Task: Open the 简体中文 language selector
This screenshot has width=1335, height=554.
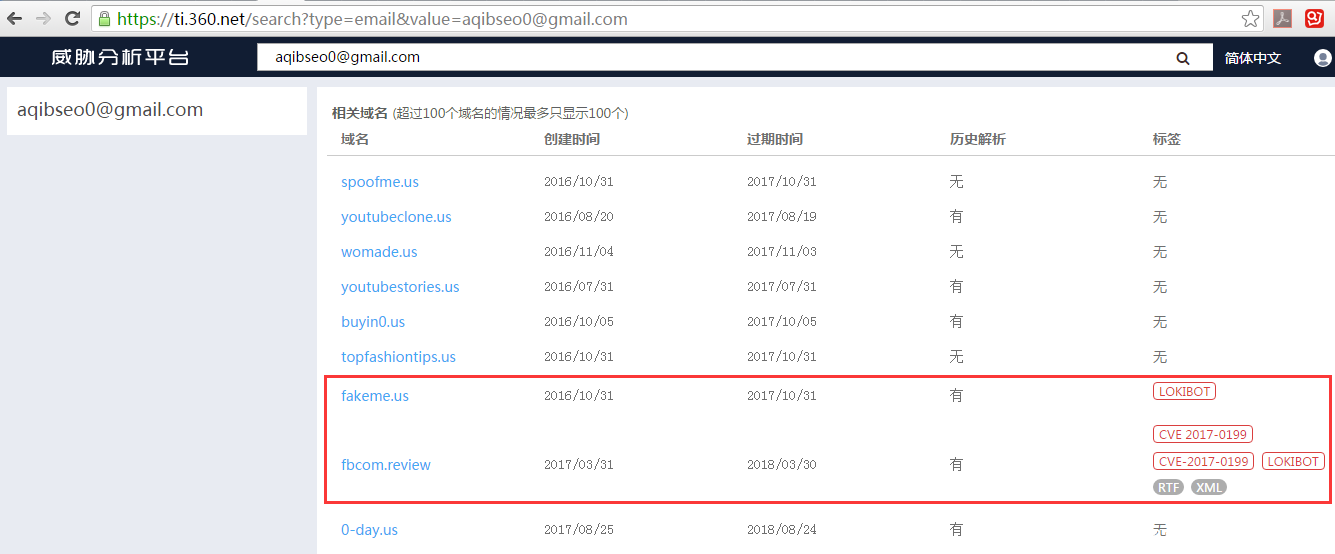Action: coord(1252,58)
